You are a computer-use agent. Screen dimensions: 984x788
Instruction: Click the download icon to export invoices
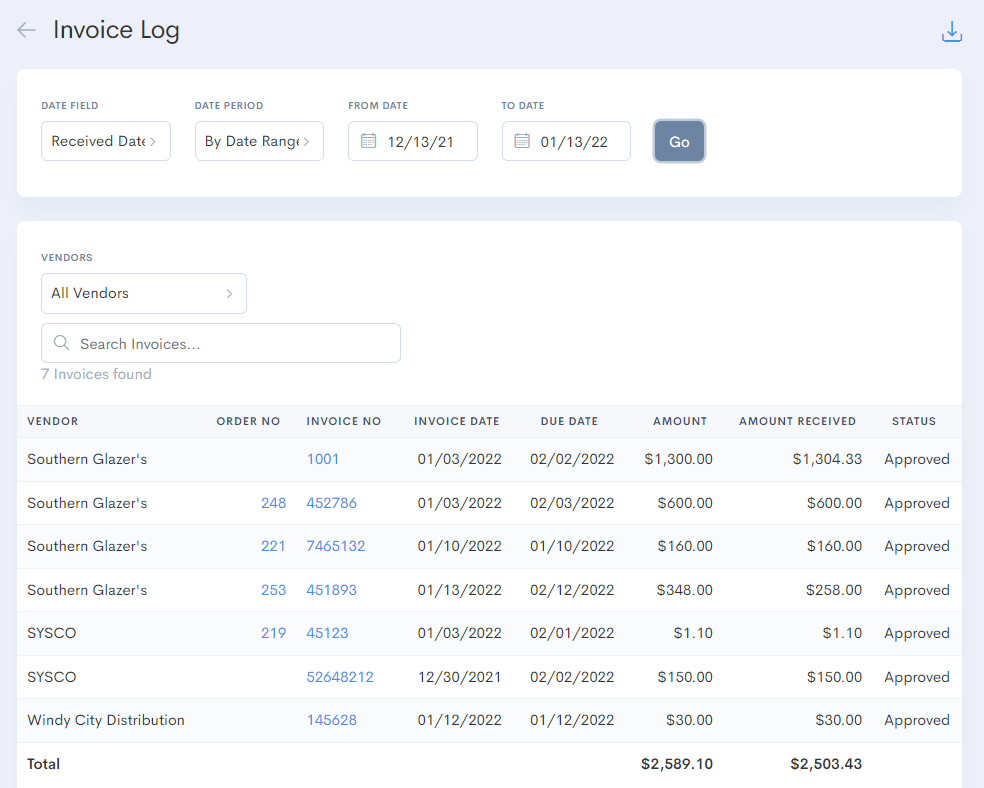951,31
